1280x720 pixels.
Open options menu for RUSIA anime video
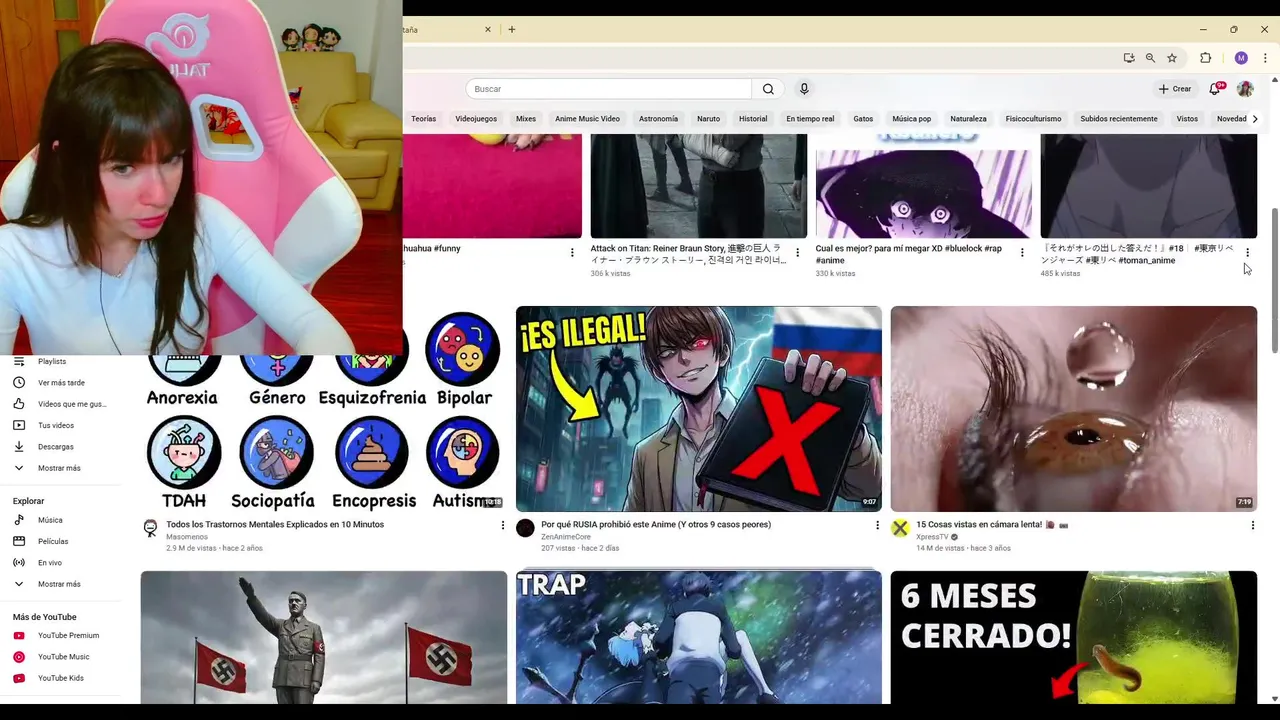tap(877, 525)
